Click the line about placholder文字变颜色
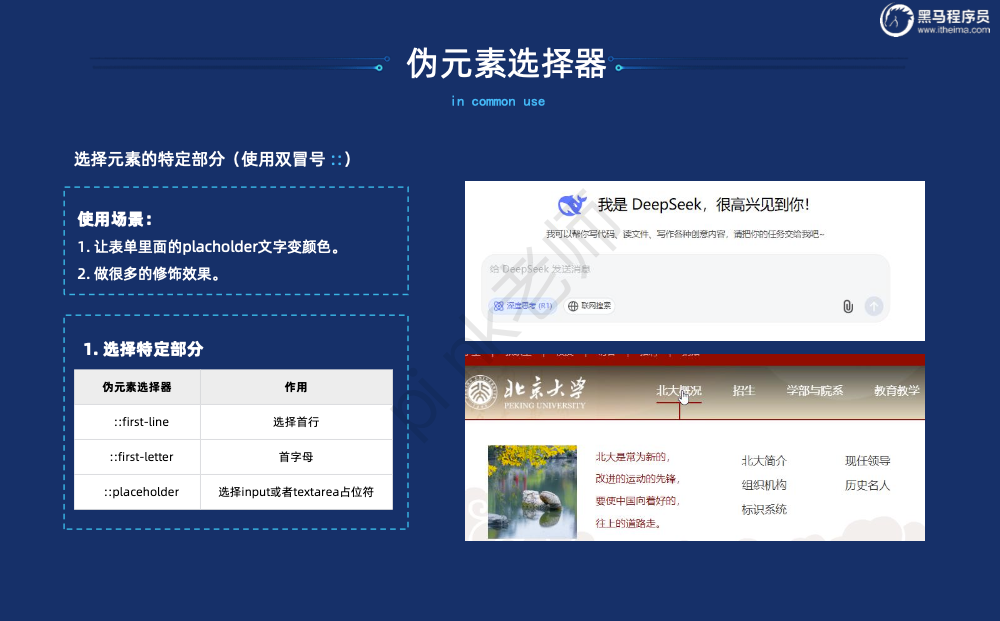The width and height of the screenshot is (1000, 621). [x=209, y=247]
